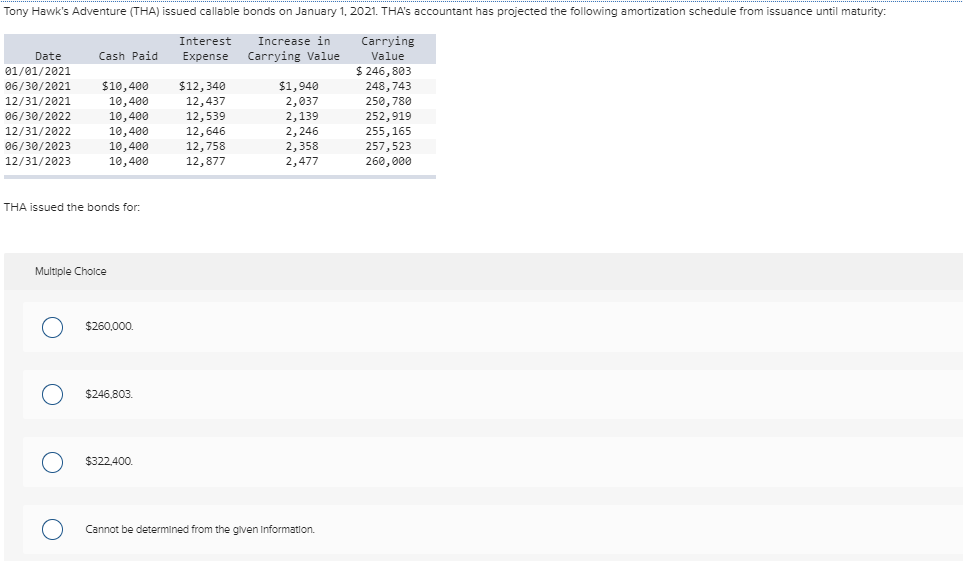Image resolution: width=963 pixels, height=561 pixels.
Task: Click the 12,646 interest expense cell
Action: [x=206, y=131]
